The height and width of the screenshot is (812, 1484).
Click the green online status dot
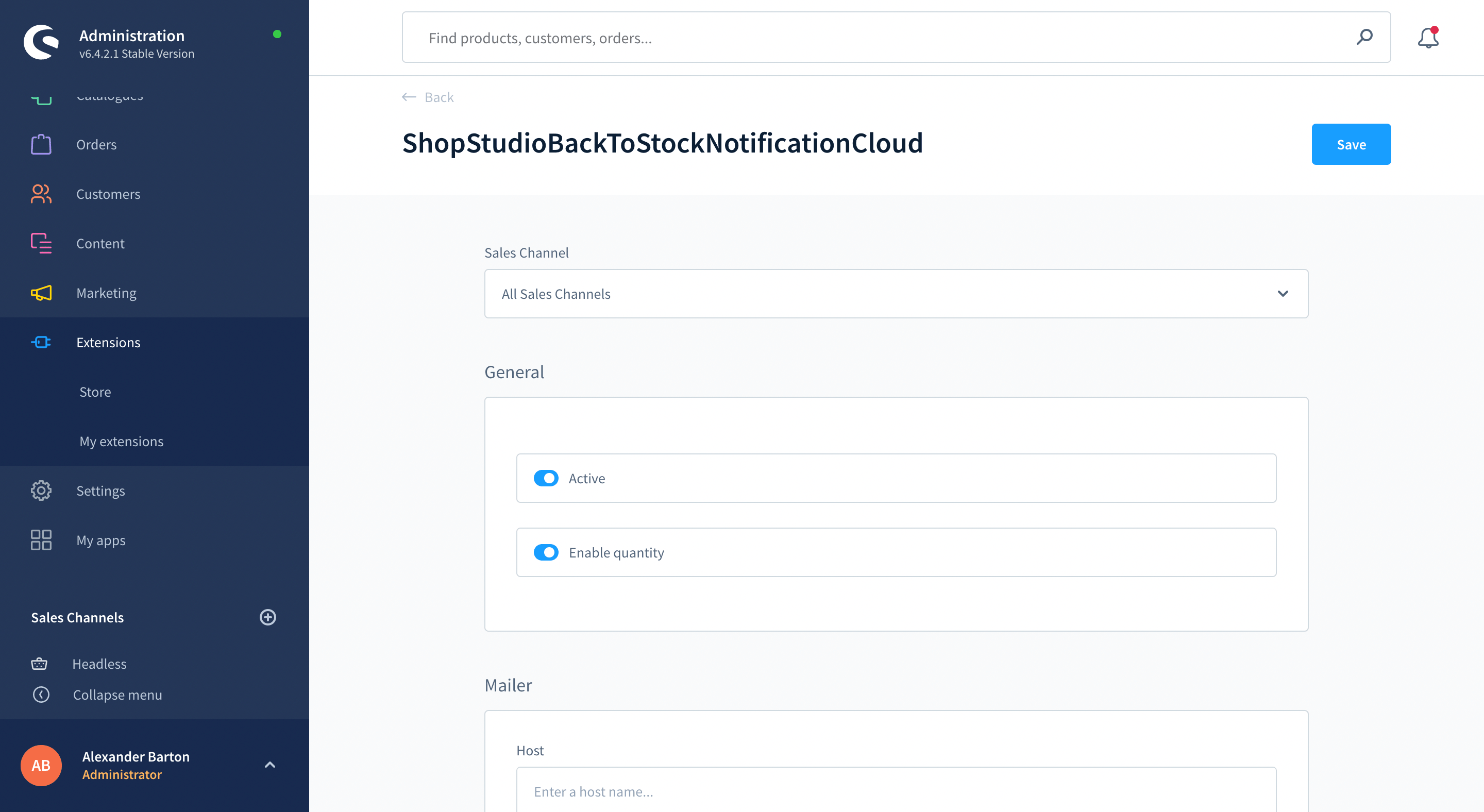[277, 34]
